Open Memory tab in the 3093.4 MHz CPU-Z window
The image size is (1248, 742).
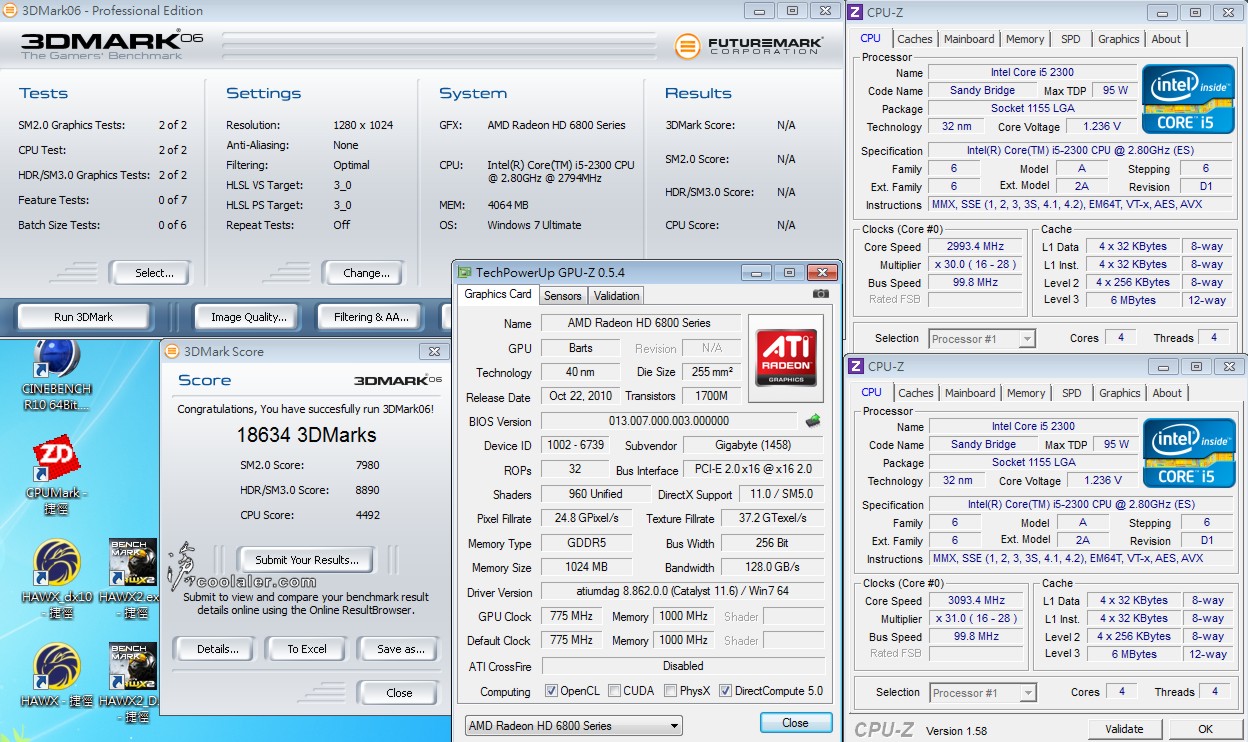[1026, 393]
